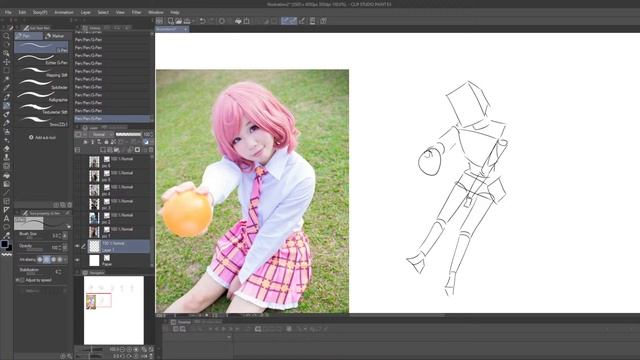This screenshot has width=640, height=360.
Task: Select the Eyedropper tool
Action: tap(6, 88)
